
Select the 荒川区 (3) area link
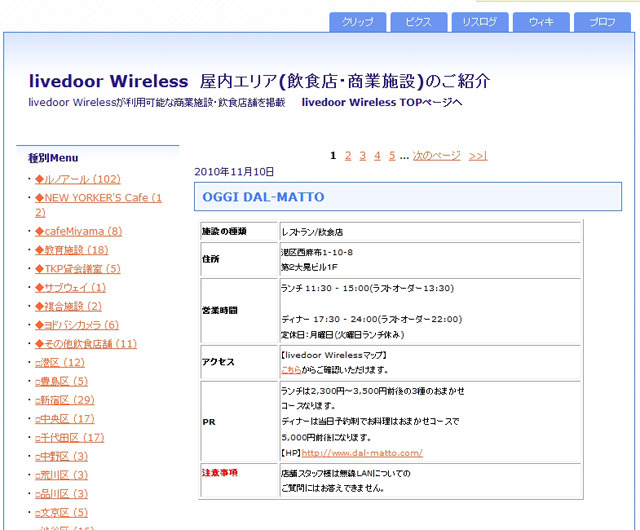click(x=61, y=475)
